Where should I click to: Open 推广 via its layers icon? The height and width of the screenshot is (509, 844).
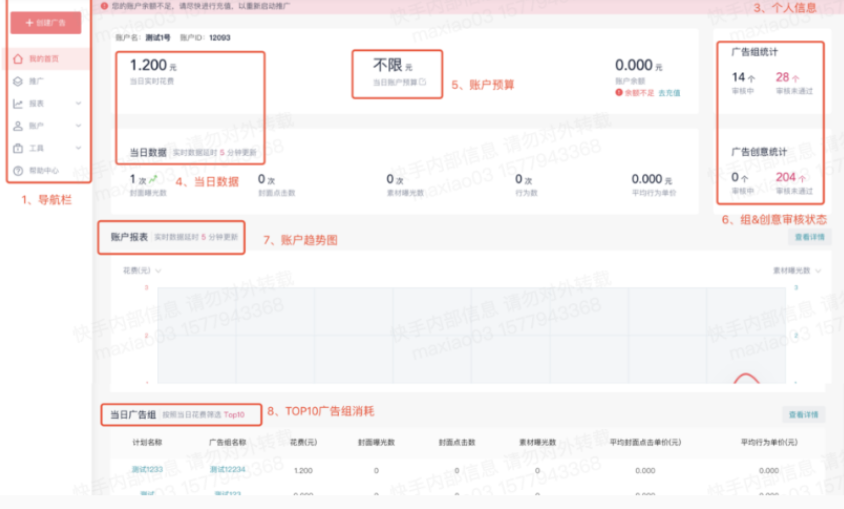pyautogui.click(x=18, y=81)
